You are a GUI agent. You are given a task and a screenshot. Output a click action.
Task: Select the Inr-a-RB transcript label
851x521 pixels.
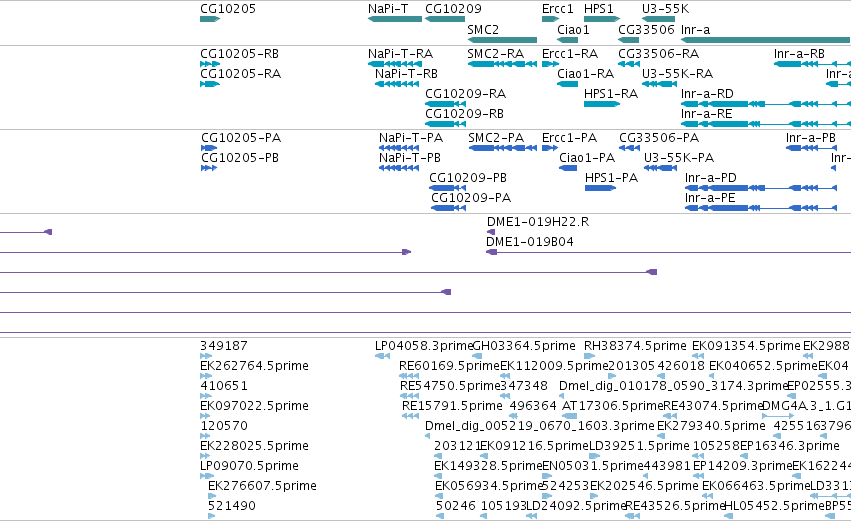[799, 54]
